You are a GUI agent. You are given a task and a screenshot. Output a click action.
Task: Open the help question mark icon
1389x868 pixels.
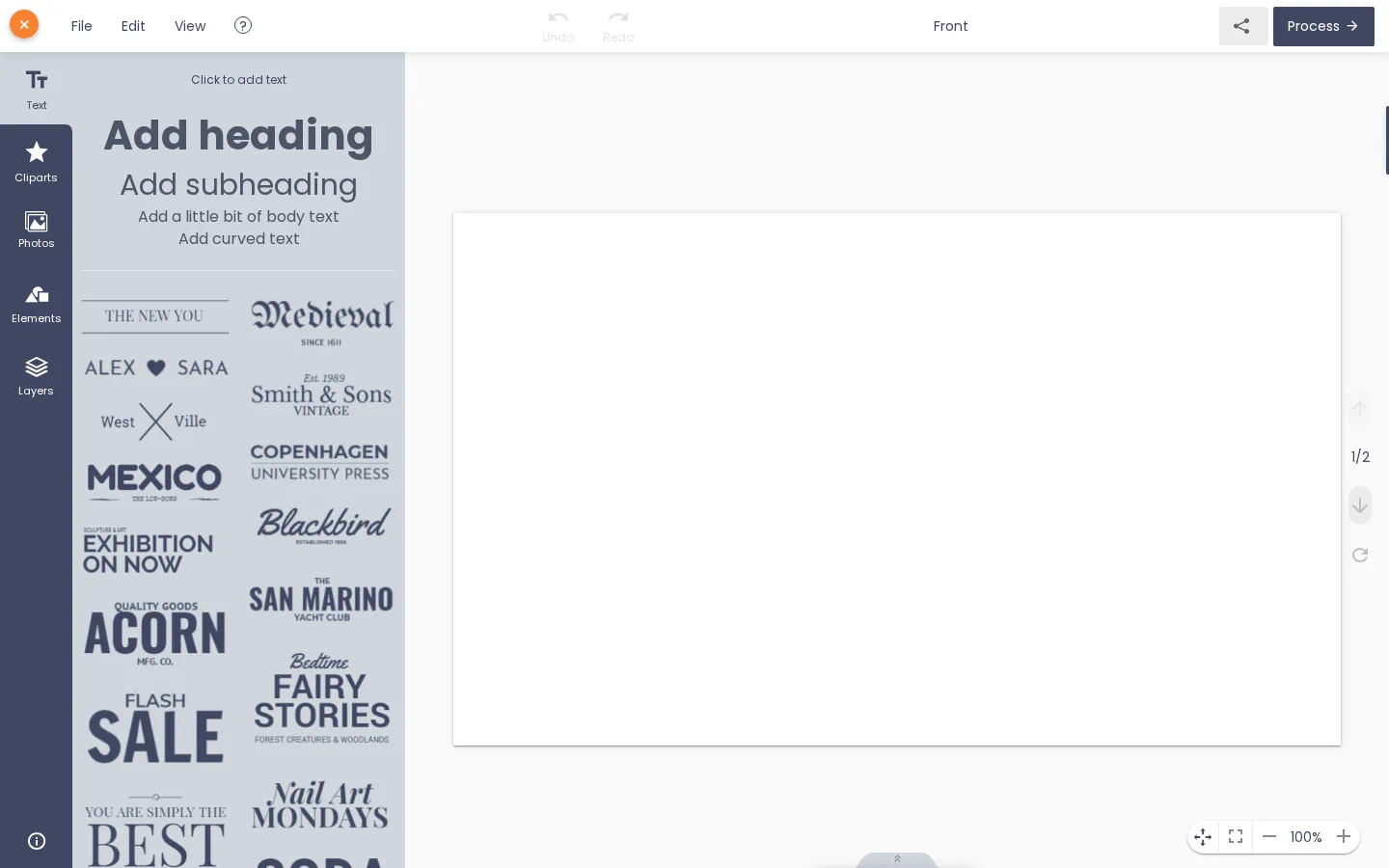click(x=243, y=25)
